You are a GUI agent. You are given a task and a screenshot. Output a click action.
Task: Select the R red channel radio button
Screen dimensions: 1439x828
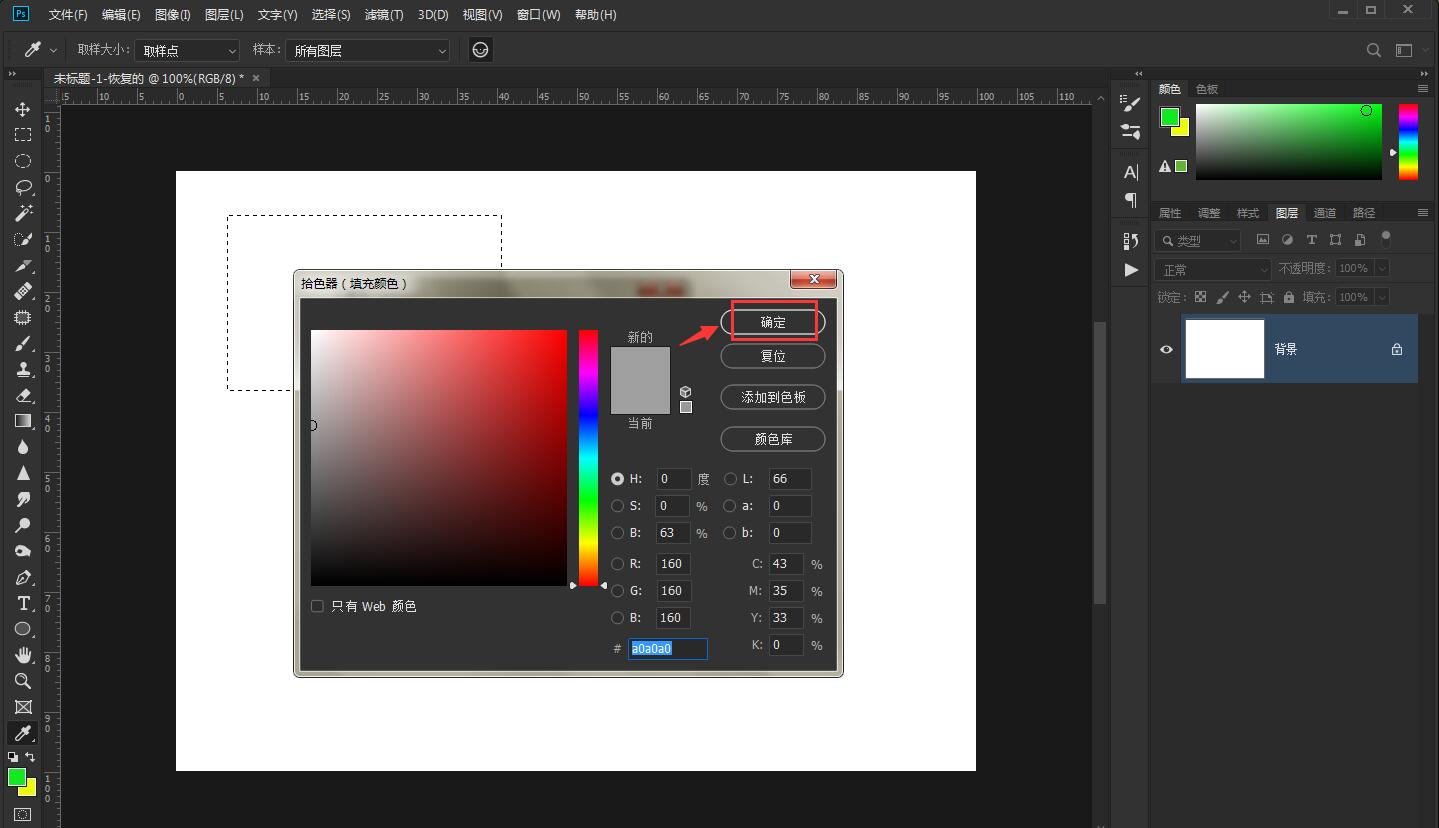tap(617, 564)
